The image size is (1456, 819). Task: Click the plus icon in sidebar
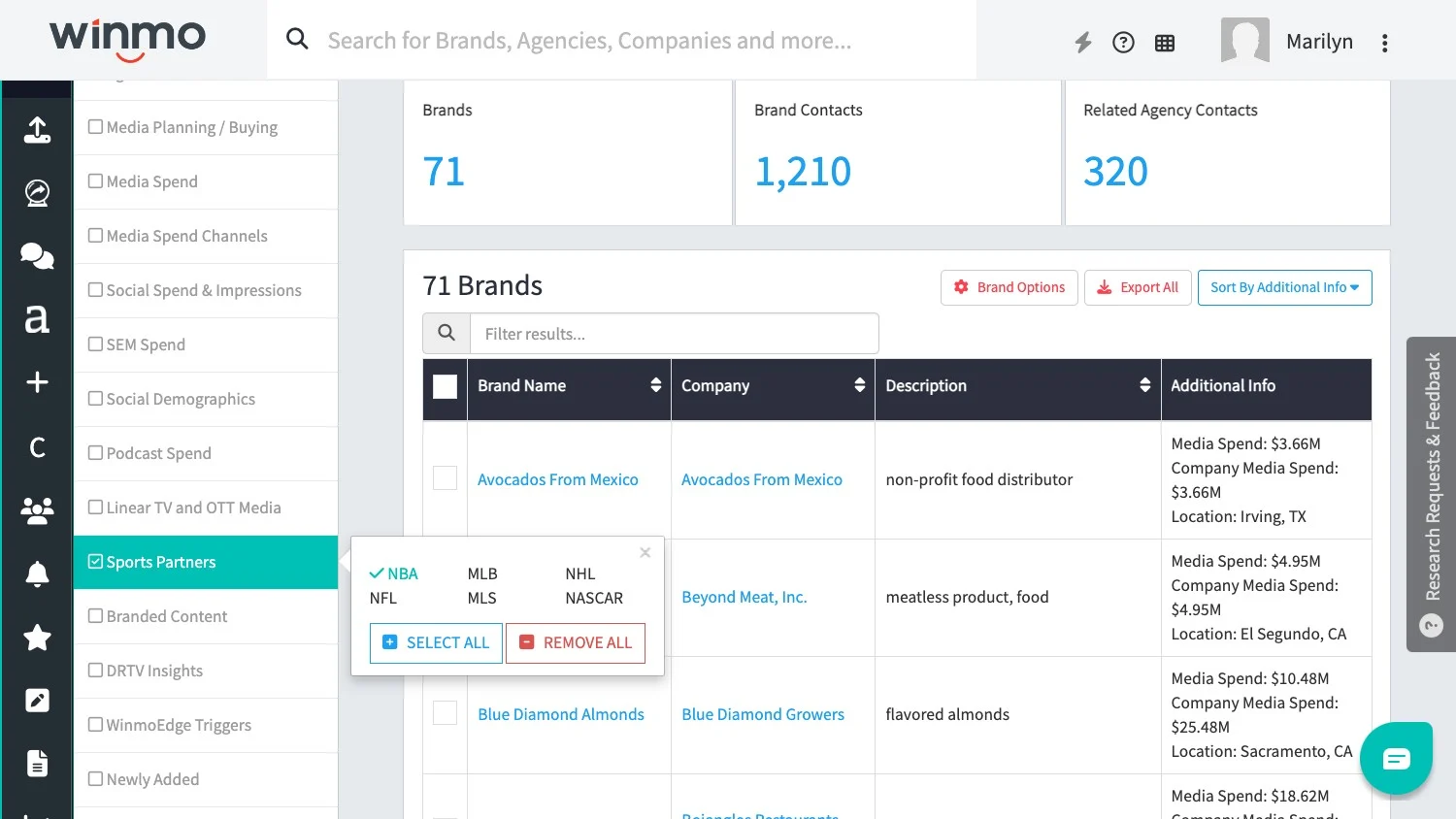(x=37, y=382)
